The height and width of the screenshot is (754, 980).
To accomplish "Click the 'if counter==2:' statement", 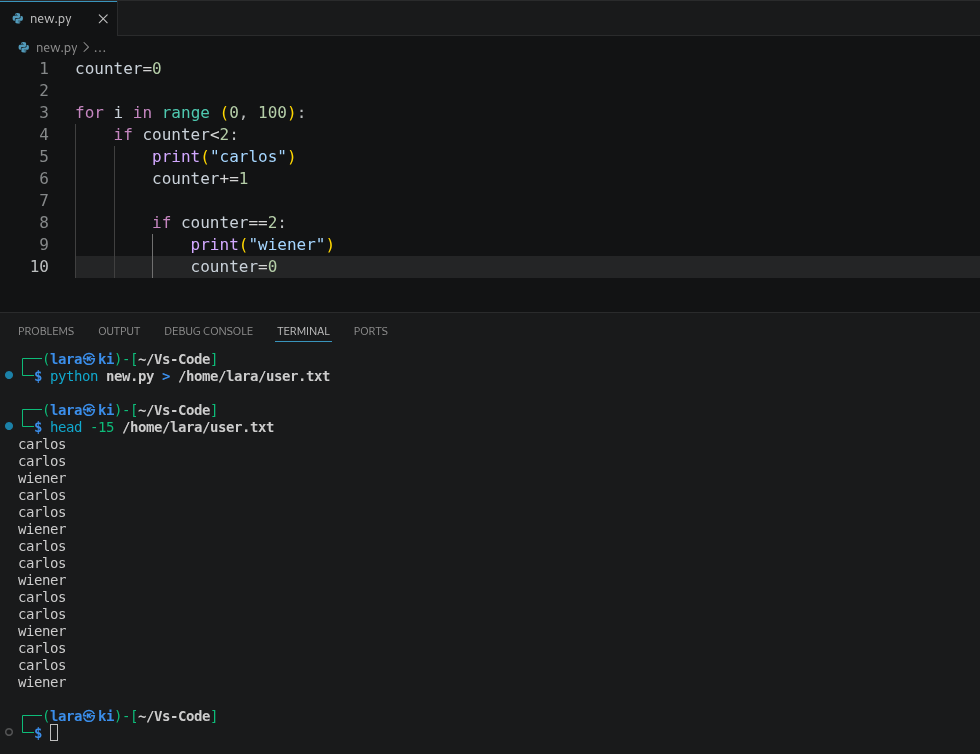I will click(219, 223).
